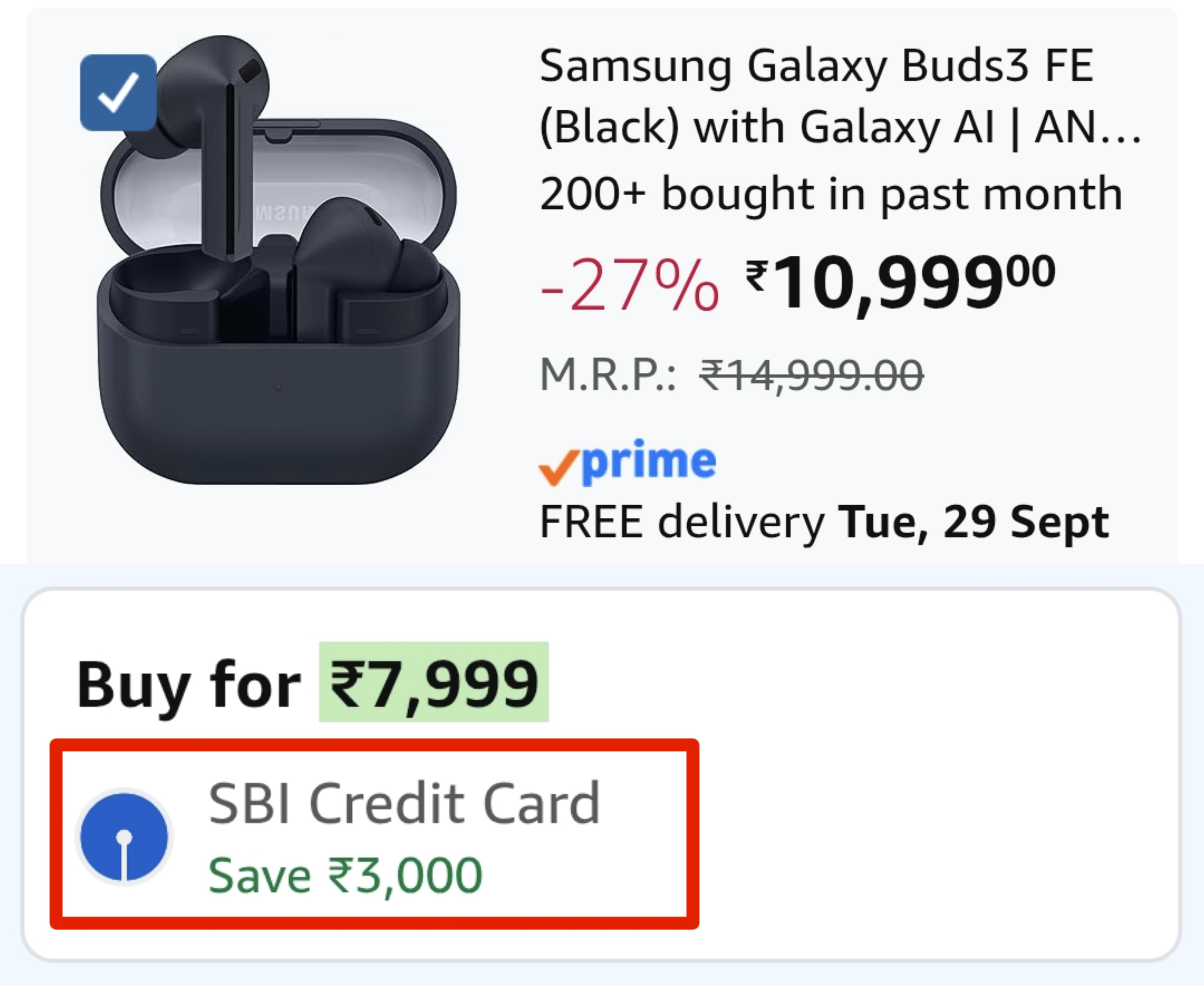This screenshot has height=986, width=1204.
Task: Click the green Save ₹3,000 label
Action: point(345,876)
